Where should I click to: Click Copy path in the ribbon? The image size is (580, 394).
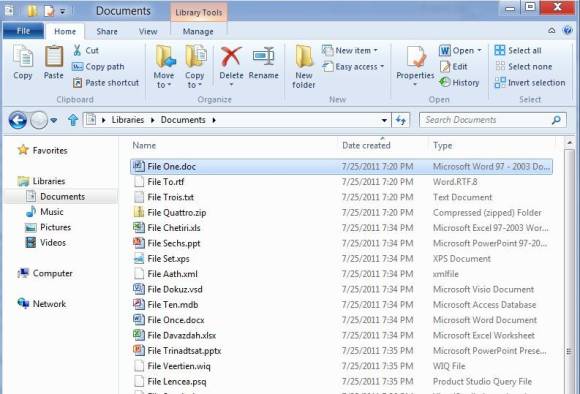tap(98, 67)
